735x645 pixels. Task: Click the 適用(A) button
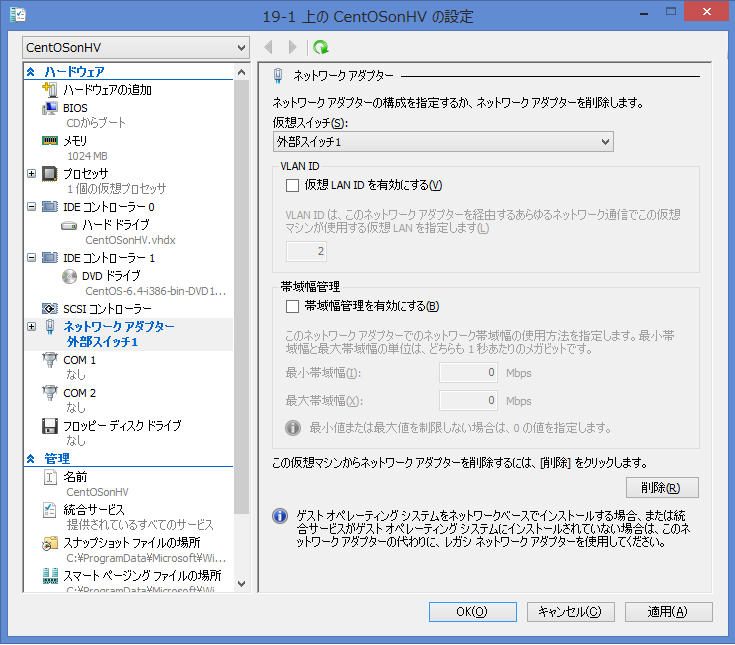[x=668, y=612]
